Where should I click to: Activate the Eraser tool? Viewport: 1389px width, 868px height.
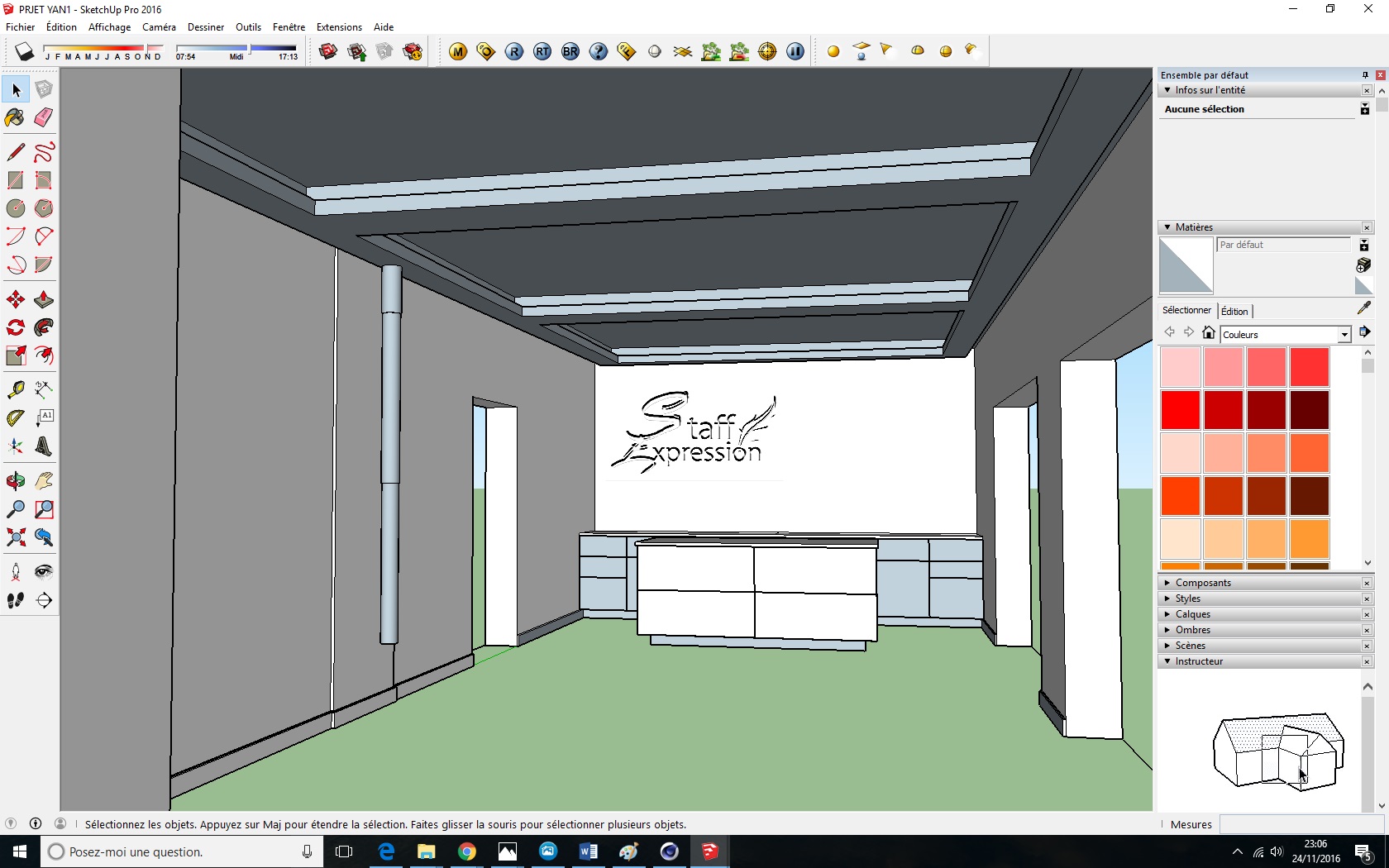coord(44,117)
